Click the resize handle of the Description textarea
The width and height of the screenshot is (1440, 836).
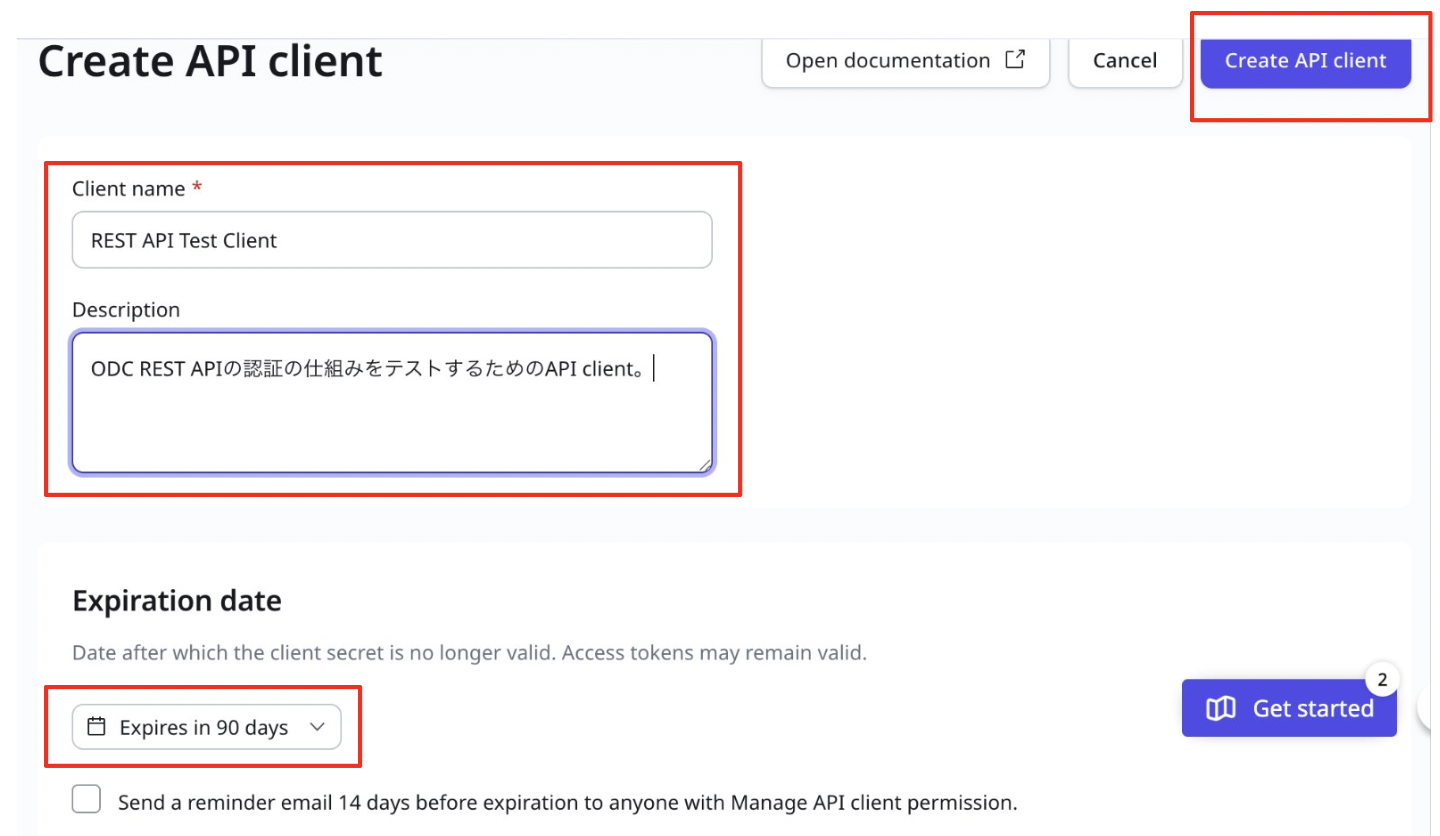[x=706, y=464]
